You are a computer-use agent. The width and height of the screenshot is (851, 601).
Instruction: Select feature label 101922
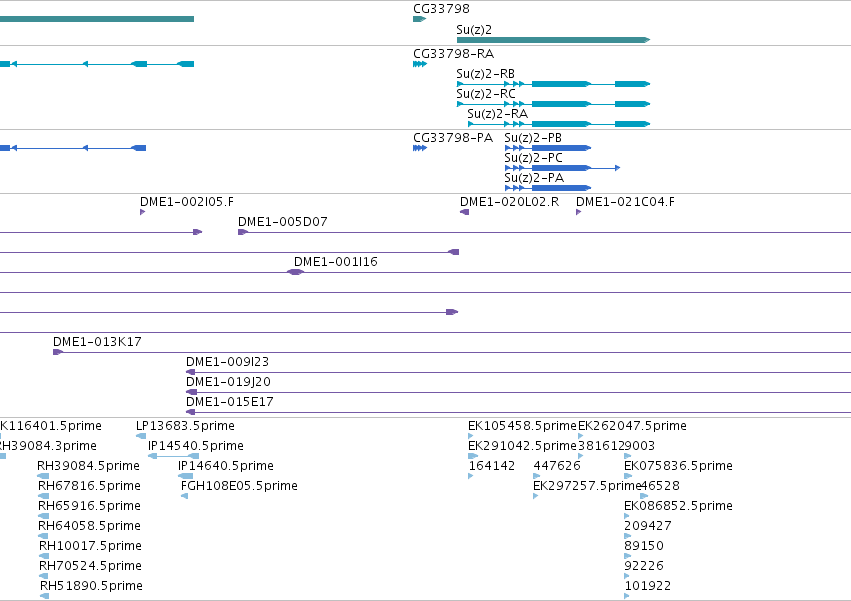click(x=648, y=587)
